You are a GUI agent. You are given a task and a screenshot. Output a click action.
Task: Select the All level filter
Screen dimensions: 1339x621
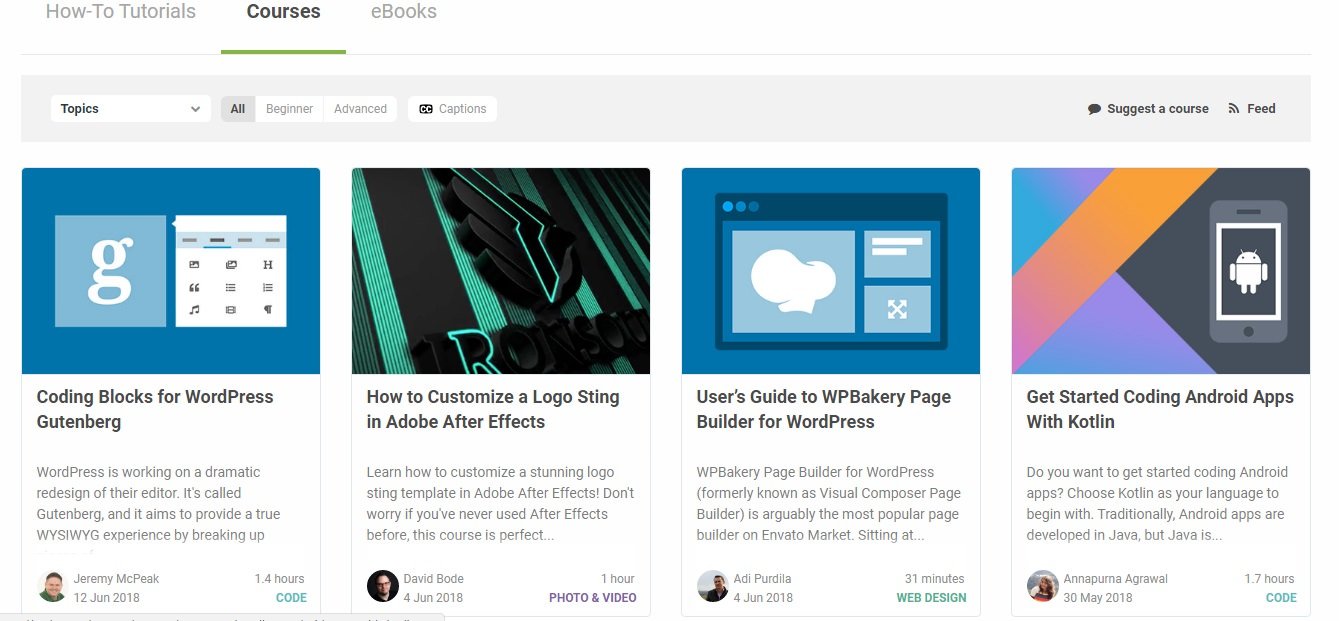point(238,109)
